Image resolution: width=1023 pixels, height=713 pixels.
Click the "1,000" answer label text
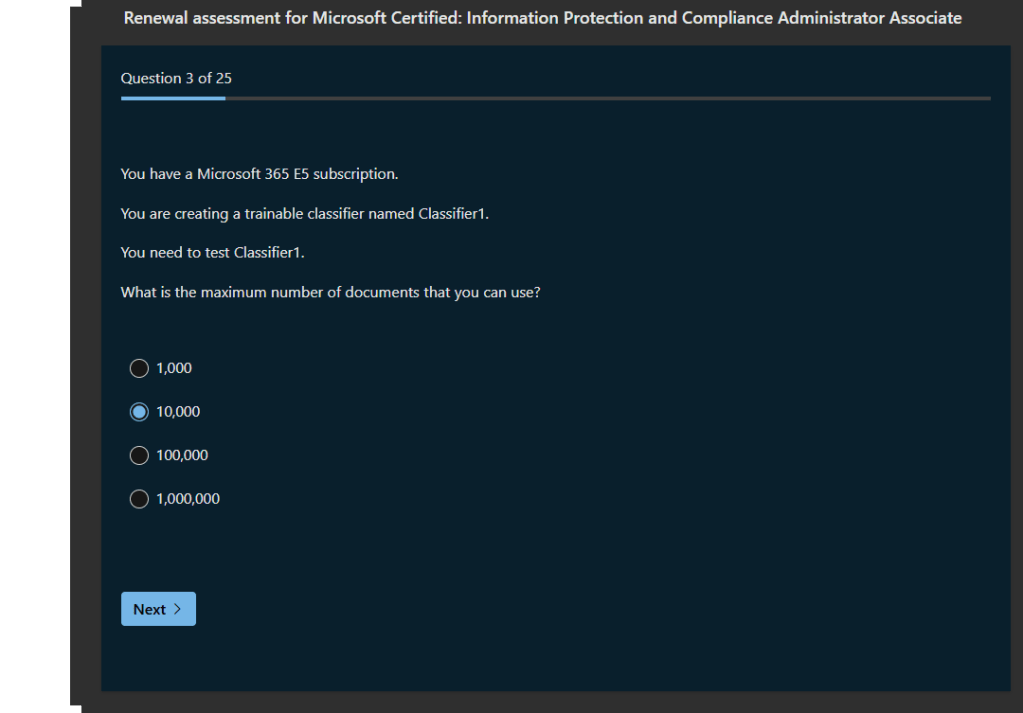174,368
